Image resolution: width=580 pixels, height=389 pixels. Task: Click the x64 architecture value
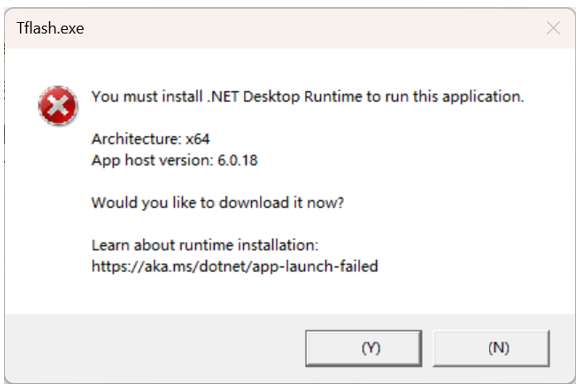(x=198, y=139)
